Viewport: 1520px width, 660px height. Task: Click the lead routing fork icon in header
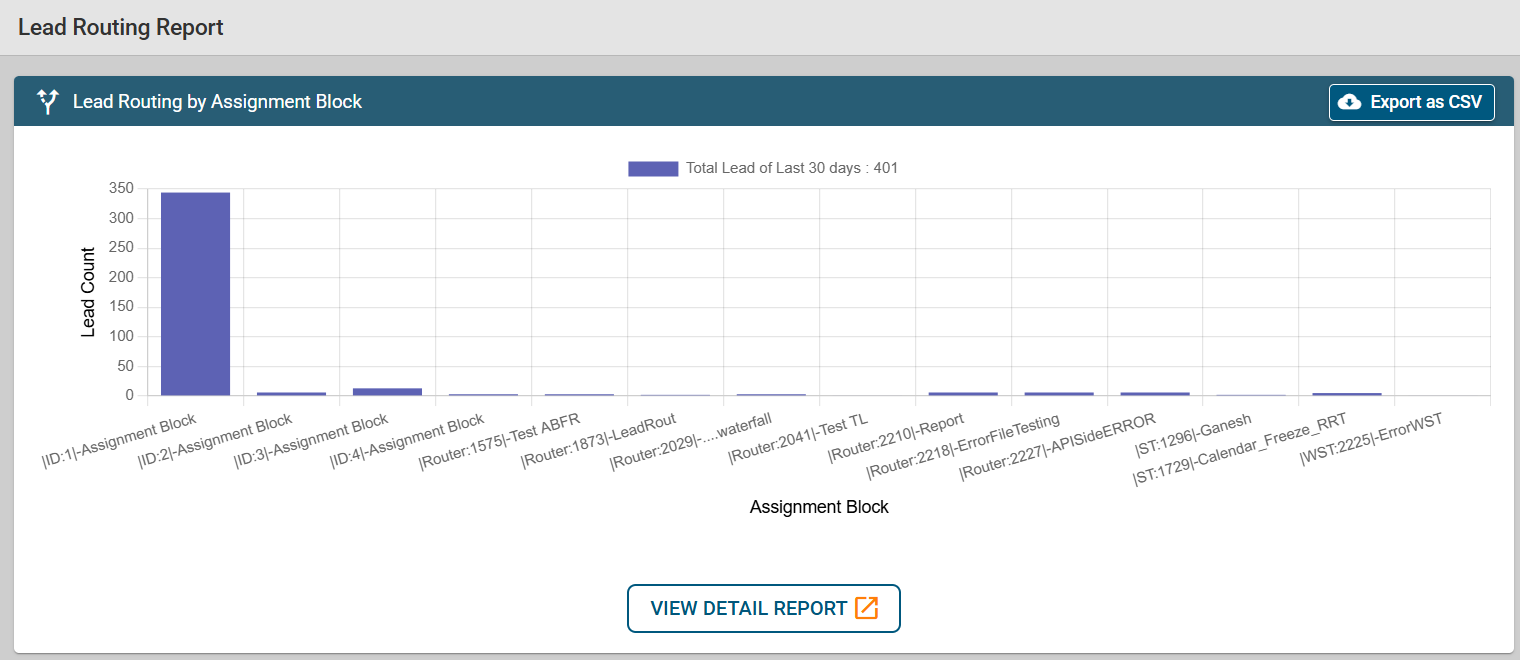(47, 101)
